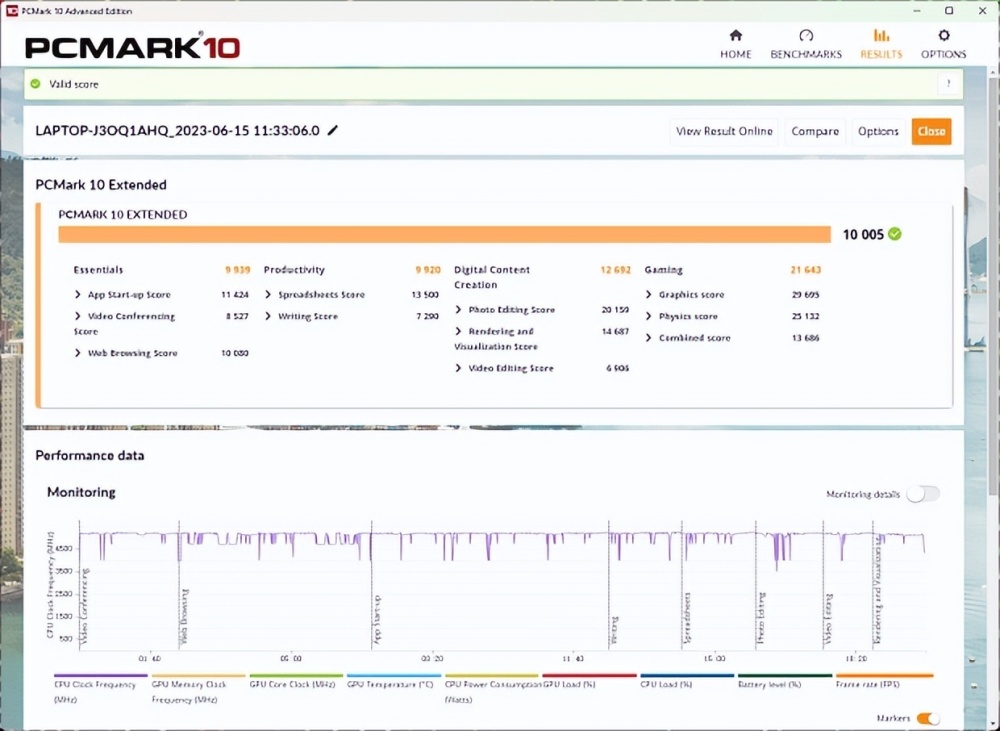Click the Performance data heading
1000x731 pixels.
pyautogui.click(x=90, y=455)
